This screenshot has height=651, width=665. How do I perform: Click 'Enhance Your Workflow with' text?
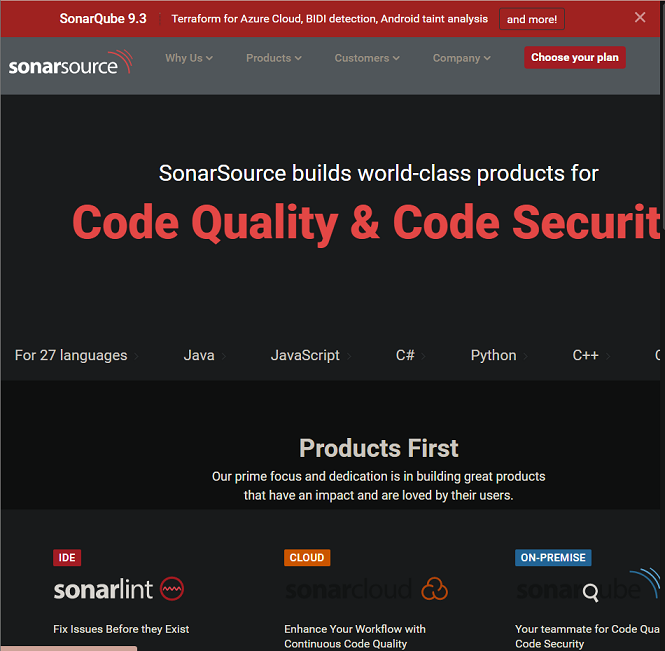[355, 629]
